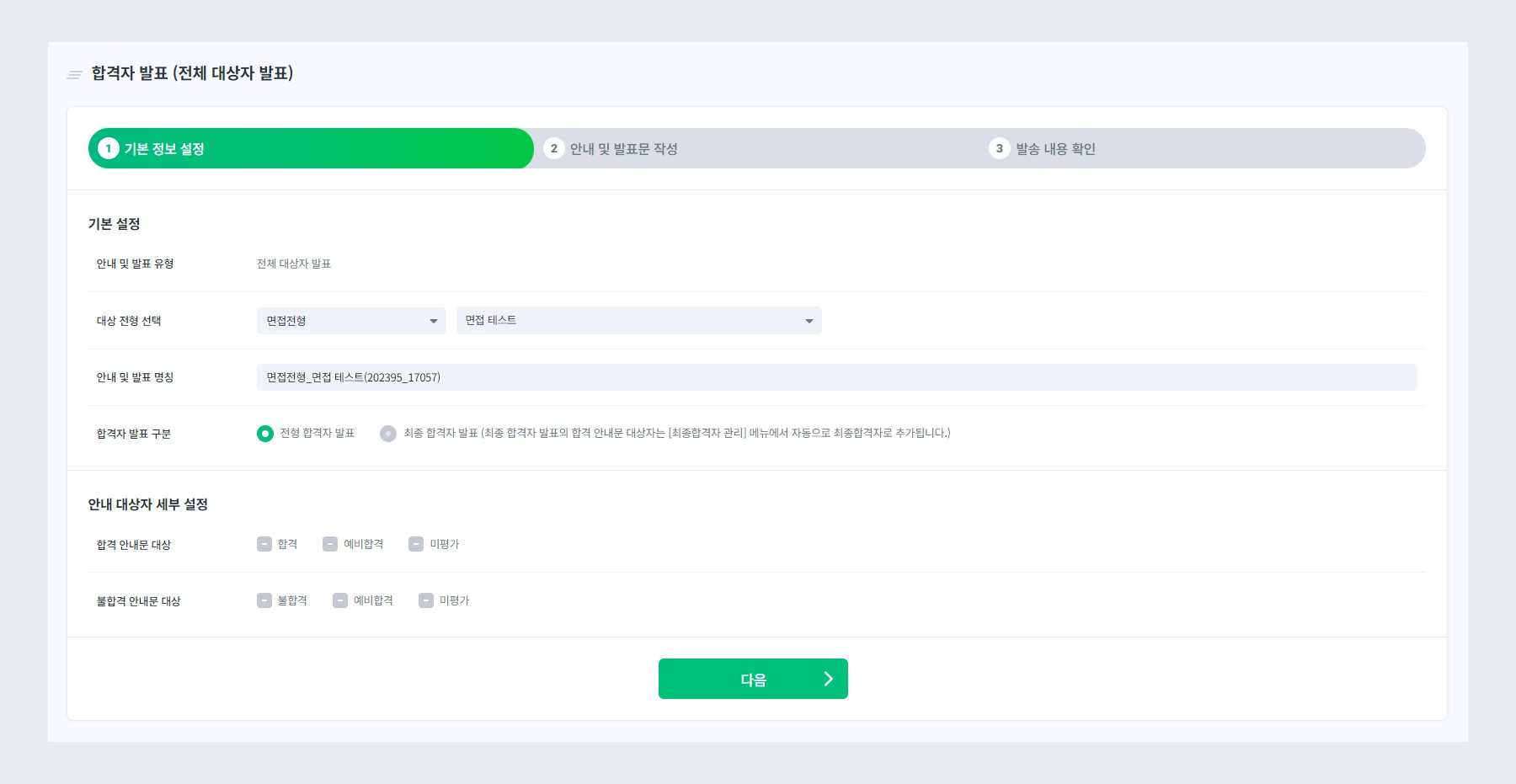Toggle 미평가 checkbox in 합격 안내문 대상

coord(416,544)
